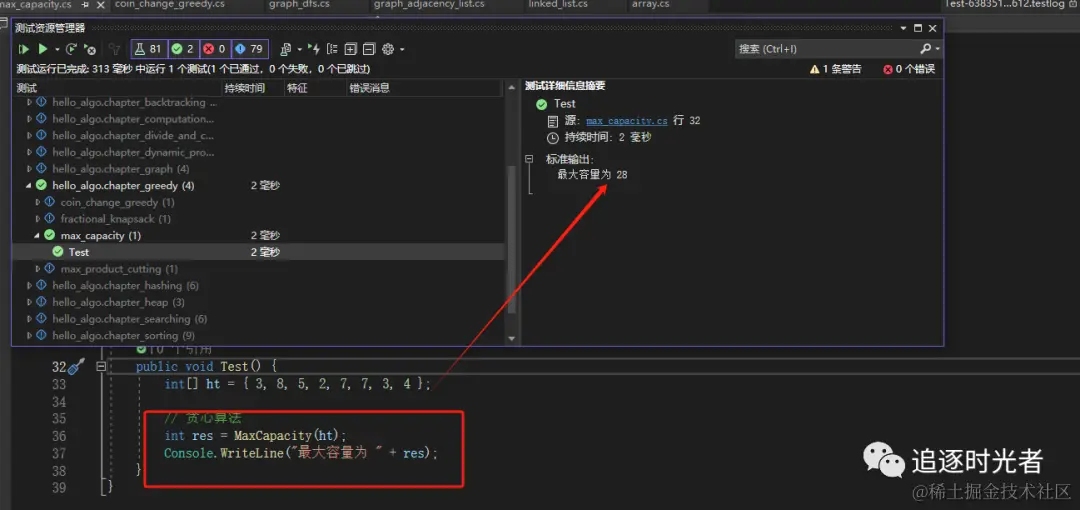Toggle the passed tests filter showing 2
The height and width of the screenshot is (510, 1080).
[x=183, y=49]
